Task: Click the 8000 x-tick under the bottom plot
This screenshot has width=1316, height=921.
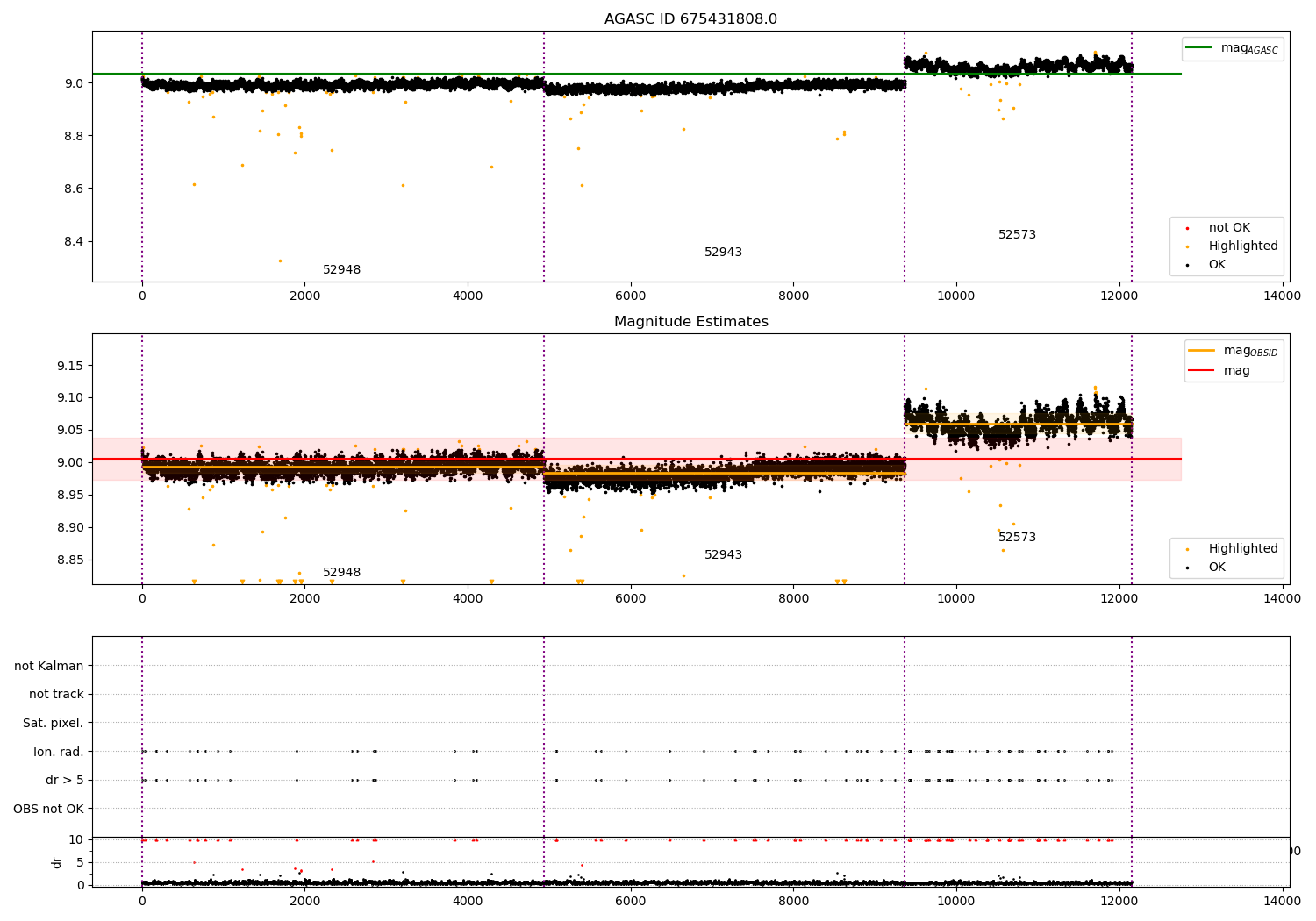Action: pos(793,902)
